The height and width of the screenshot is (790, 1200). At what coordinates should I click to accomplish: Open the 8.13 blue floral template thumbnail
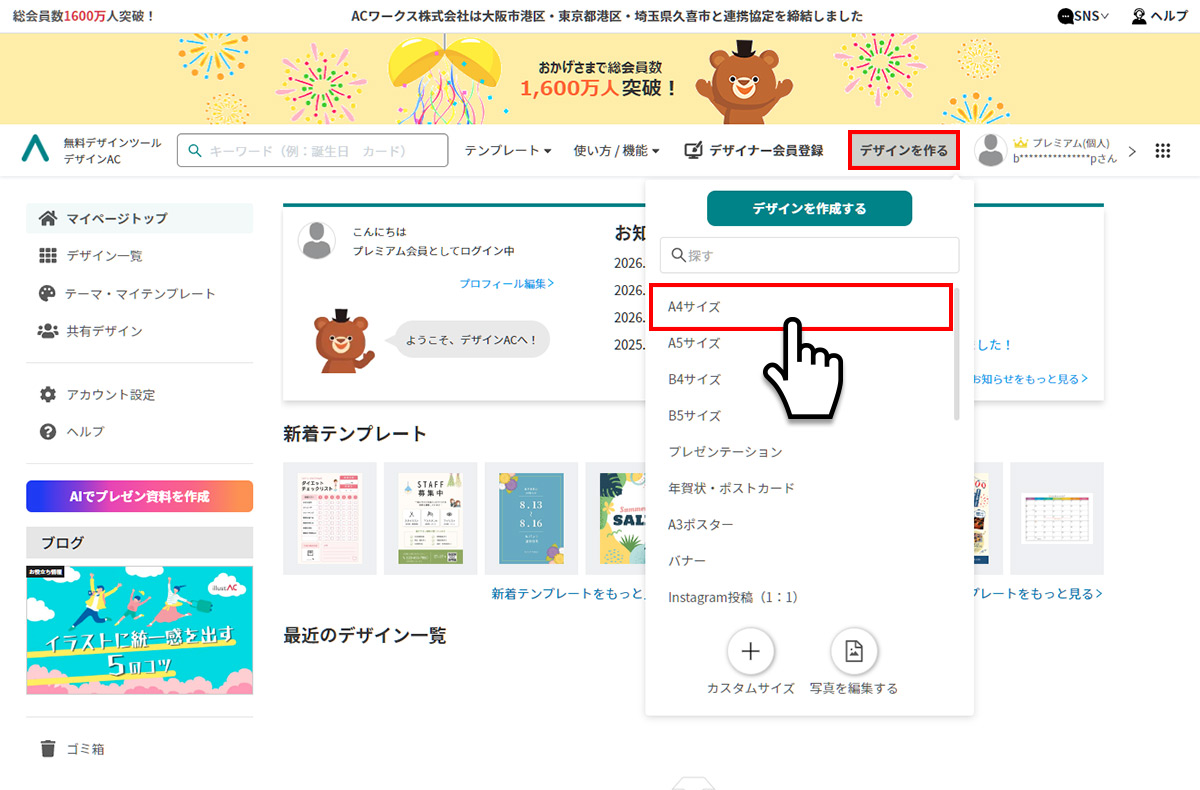coord(531,518)
